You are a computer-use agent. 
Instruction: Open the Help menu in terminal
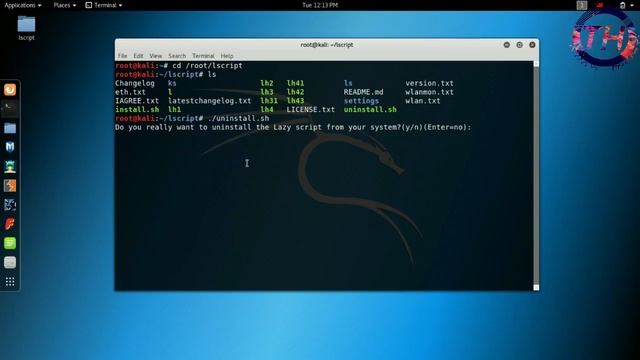227,56
